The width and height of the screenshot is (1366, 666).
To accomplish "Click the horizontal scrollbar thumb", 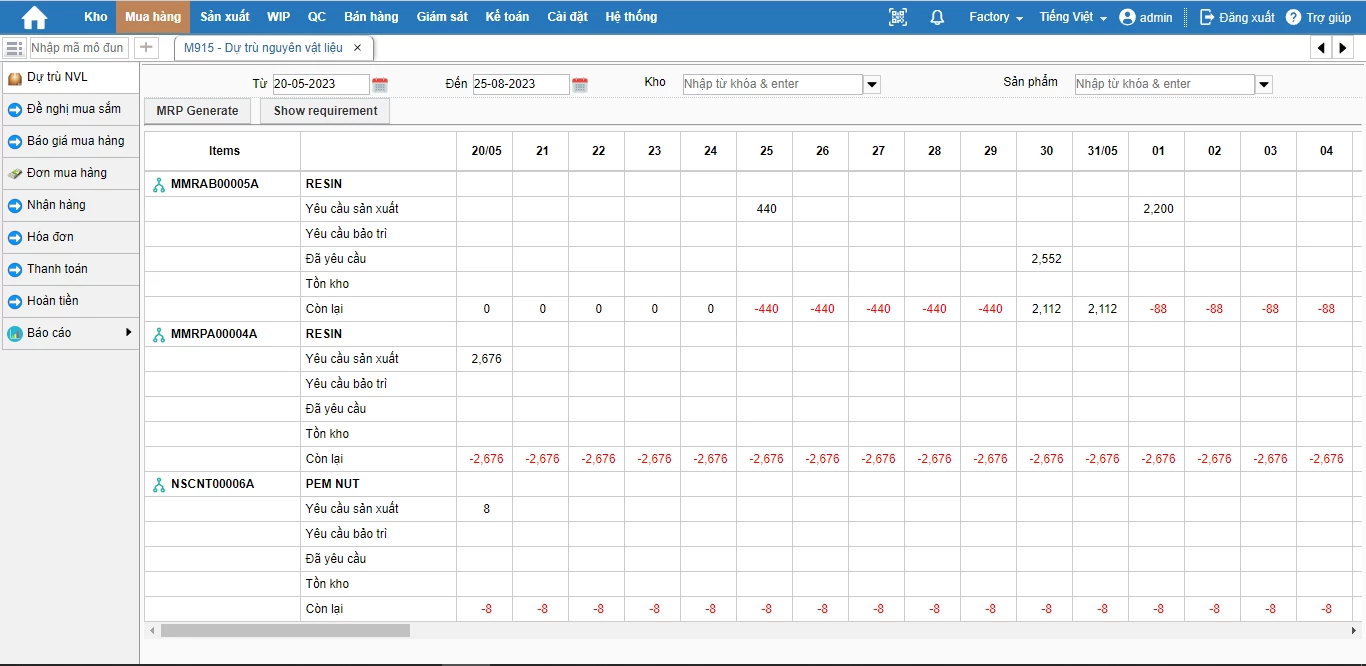I will (x=285, y=631).
